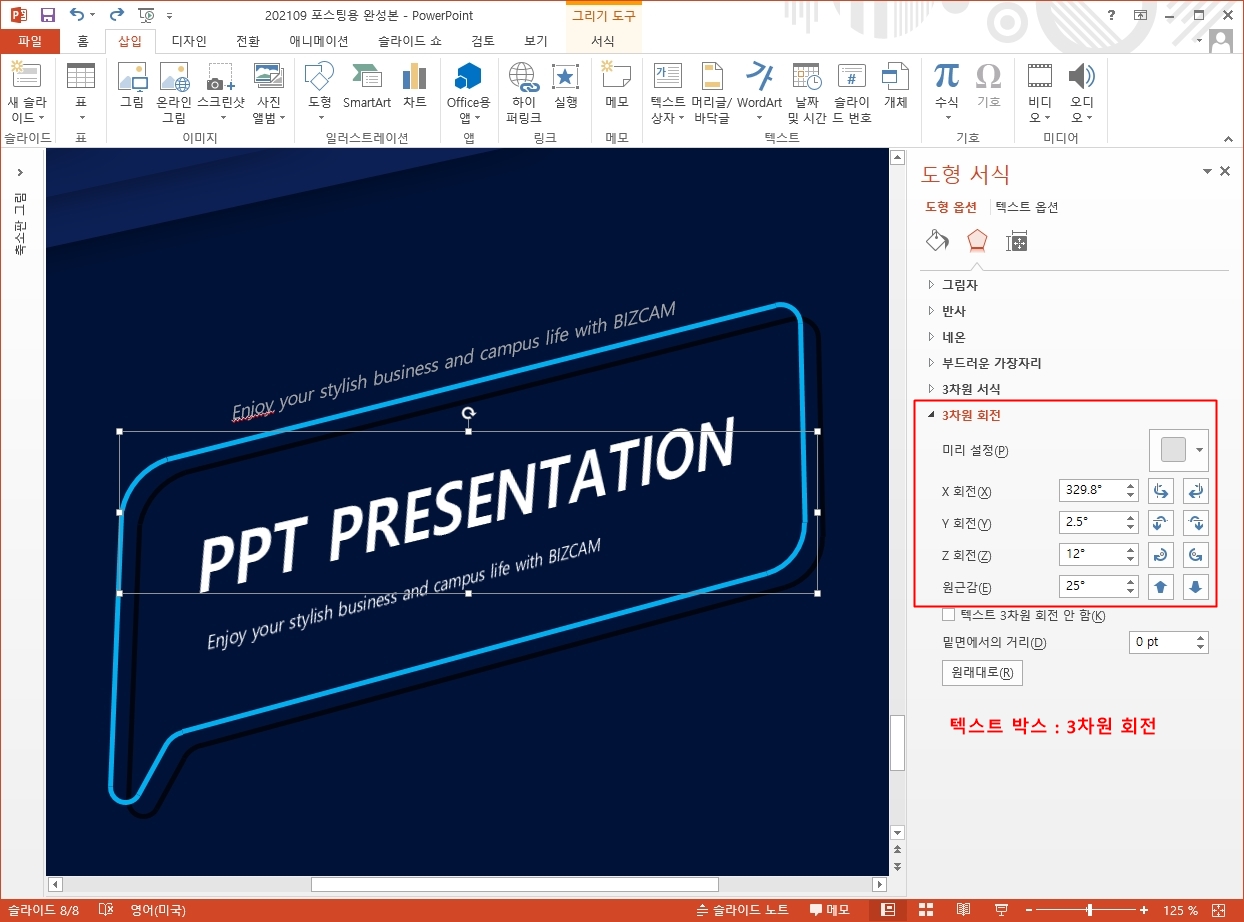The width and height of the screenshot is (1244, 922).
Task: Open the Photo Album tool
Action: point(269,92)
